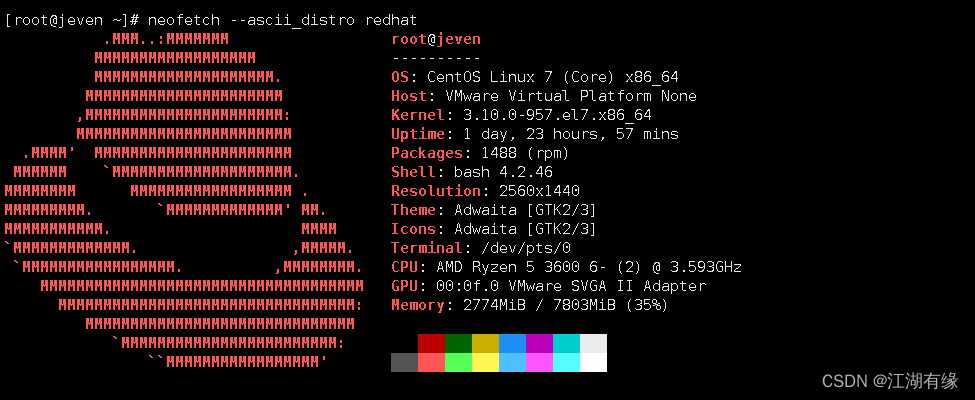
Task: Click the bright red color block
Action: click(x=432, y=362)
